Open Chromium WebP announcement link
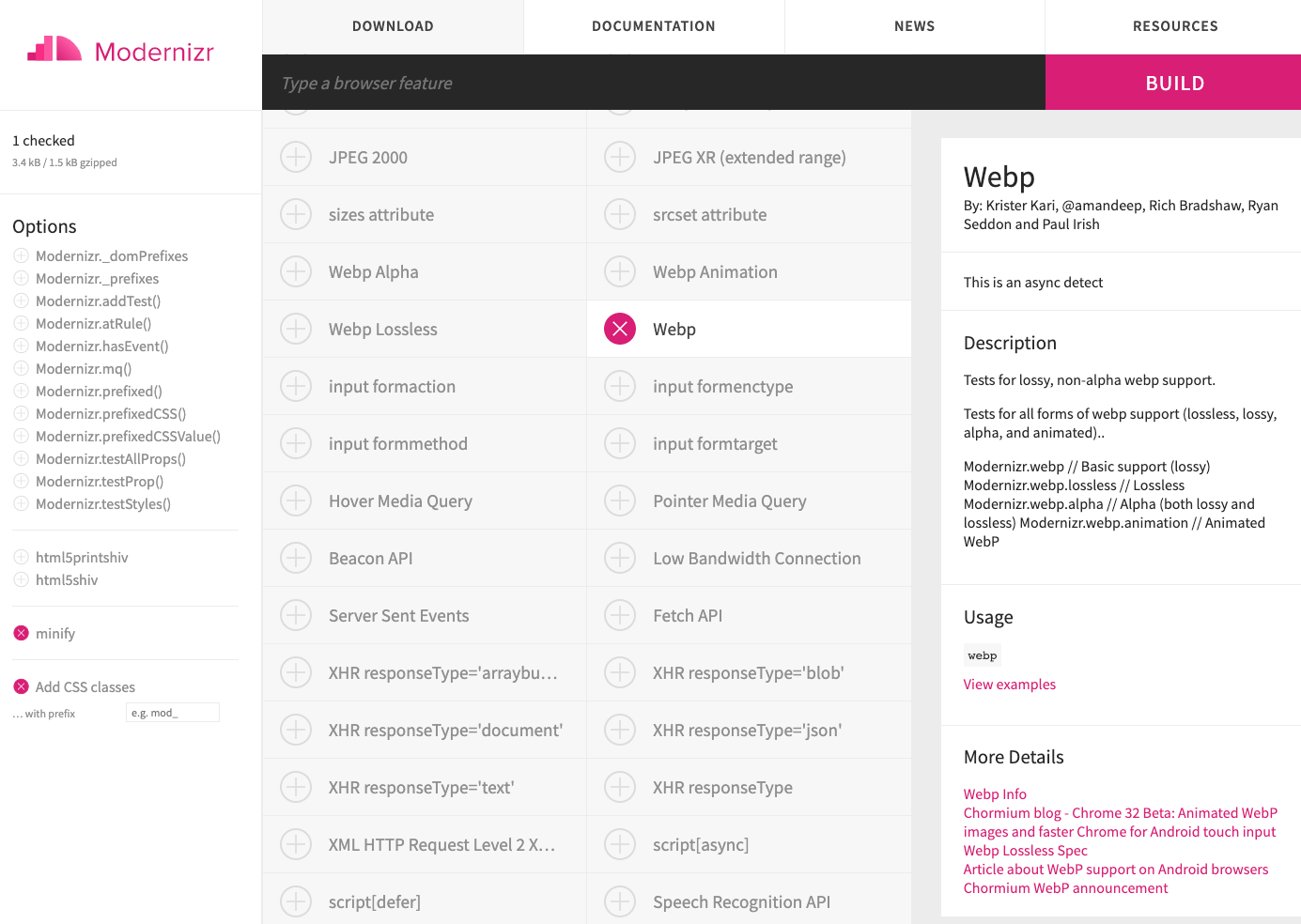This screenshot has height=924, width=1301. click(x=1065, y=887)
